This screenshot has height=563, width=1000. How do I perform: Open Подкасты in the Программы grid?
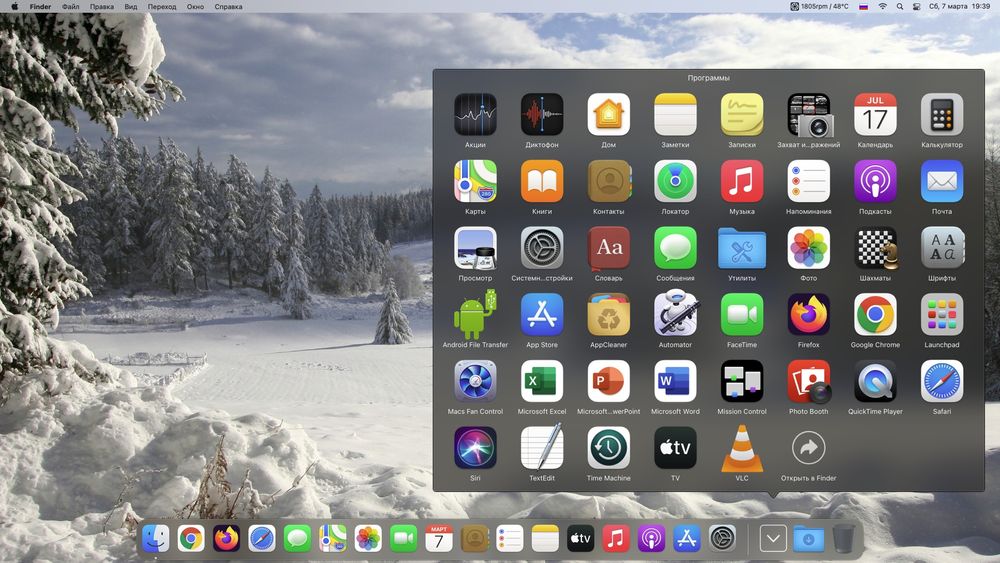click(x=875, y=181)
